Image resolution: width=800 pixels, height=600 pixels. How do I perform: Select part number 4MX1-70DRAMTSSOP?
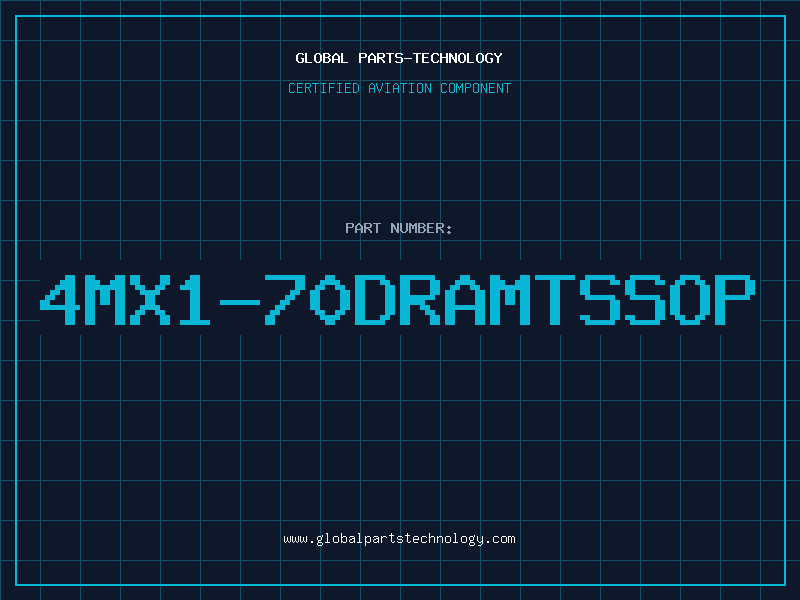(398, 299)
